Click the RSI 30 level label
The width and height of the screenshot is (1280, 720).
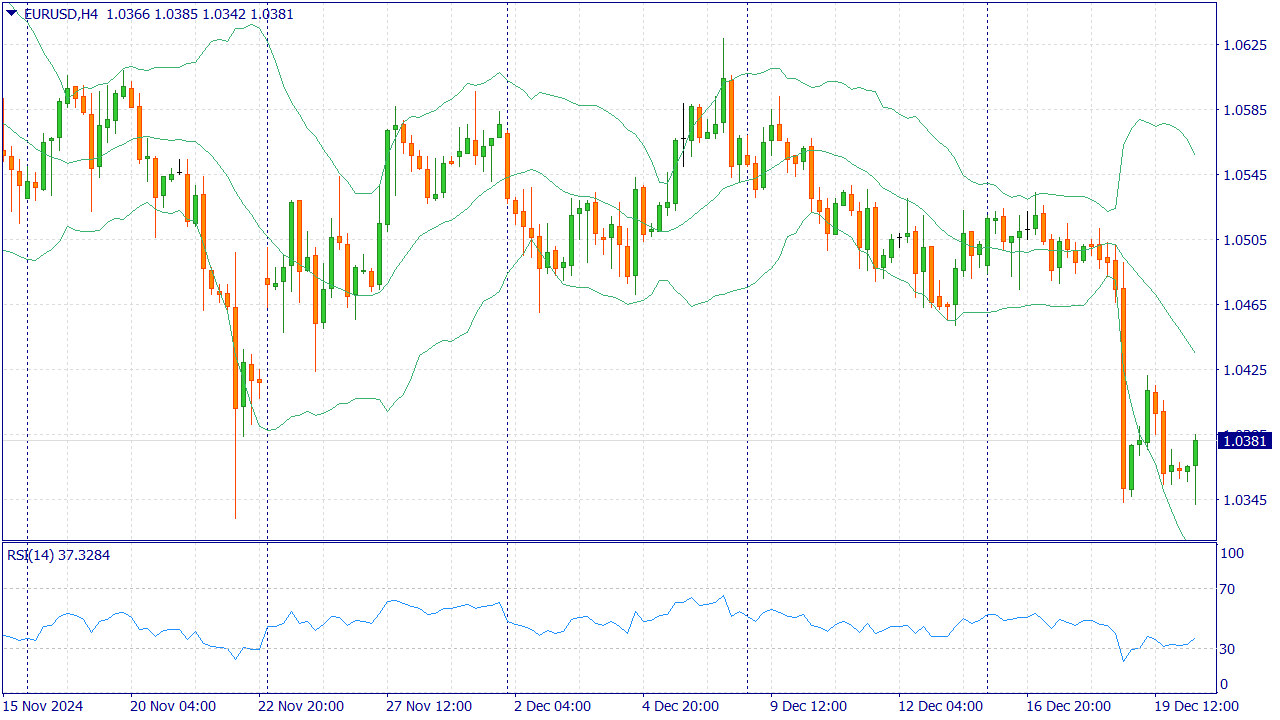1228,649
